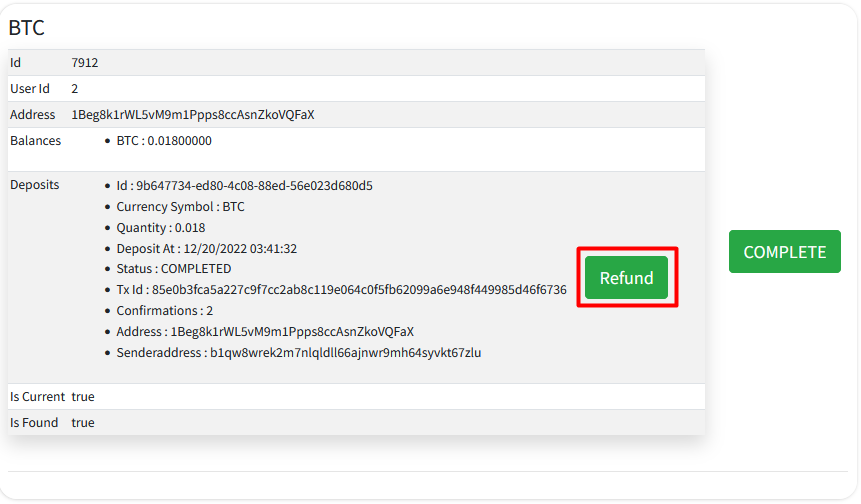Image resolution: width=861 pixels, height=504 pixels.
Task: Click the Address row label
Action: coord(32,115)
